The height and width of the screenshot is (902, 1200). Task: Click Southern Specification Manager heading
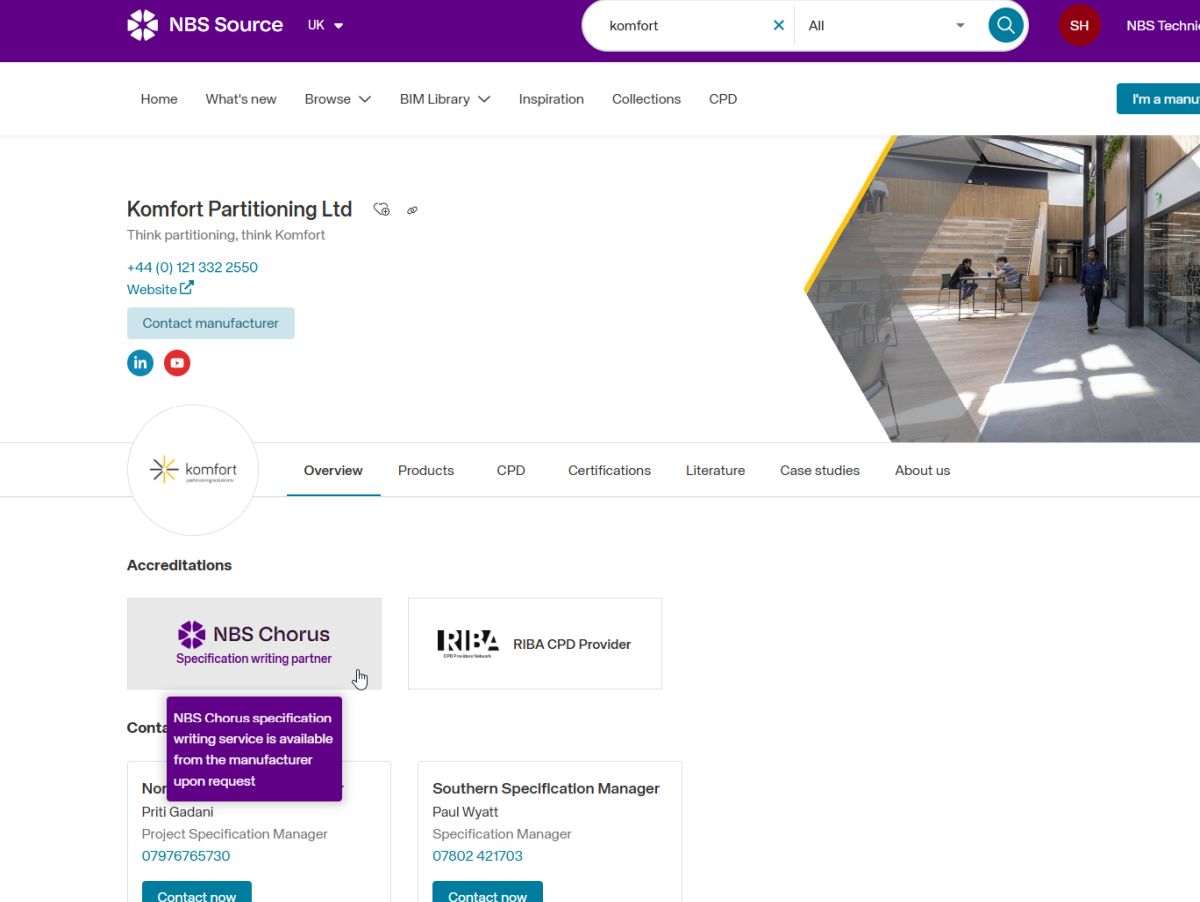(546, 788)
